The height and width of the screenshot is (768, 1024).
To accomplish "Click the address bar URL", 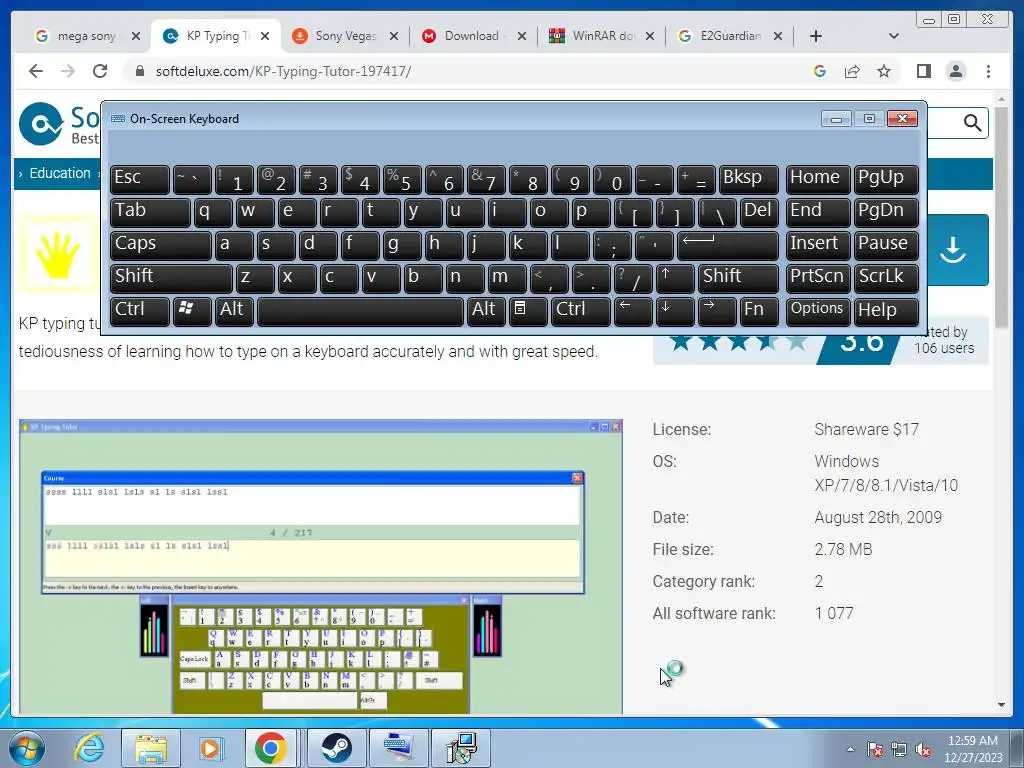I will (283, 71).
